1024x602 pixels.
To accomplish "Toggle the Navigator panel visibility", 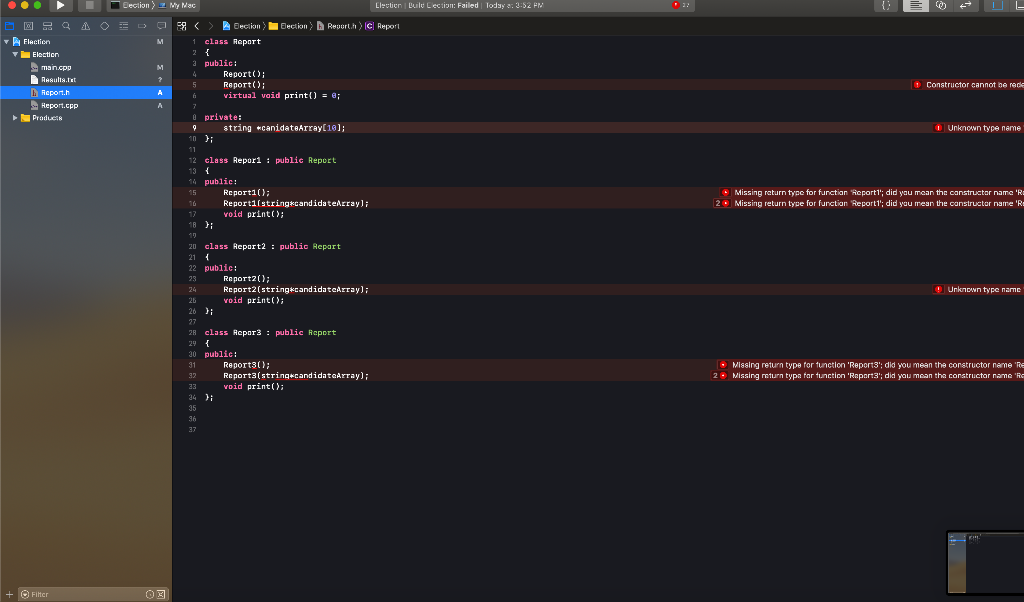I will pyautogui.click(x=997, y=5).
